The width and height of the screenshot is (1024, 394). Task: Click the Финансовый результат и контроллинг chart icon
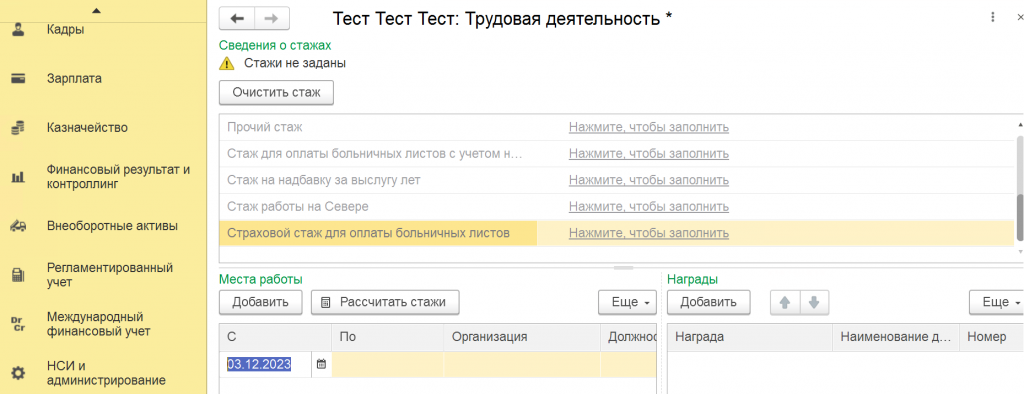pos(19,177)
